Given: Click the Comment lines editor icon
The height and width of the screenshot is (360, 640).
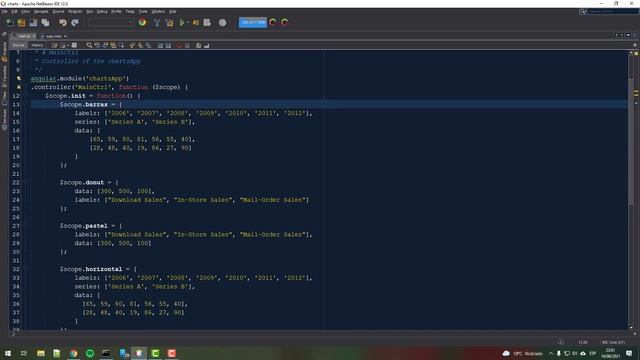Looking at the screenshot, I should 198,45.
